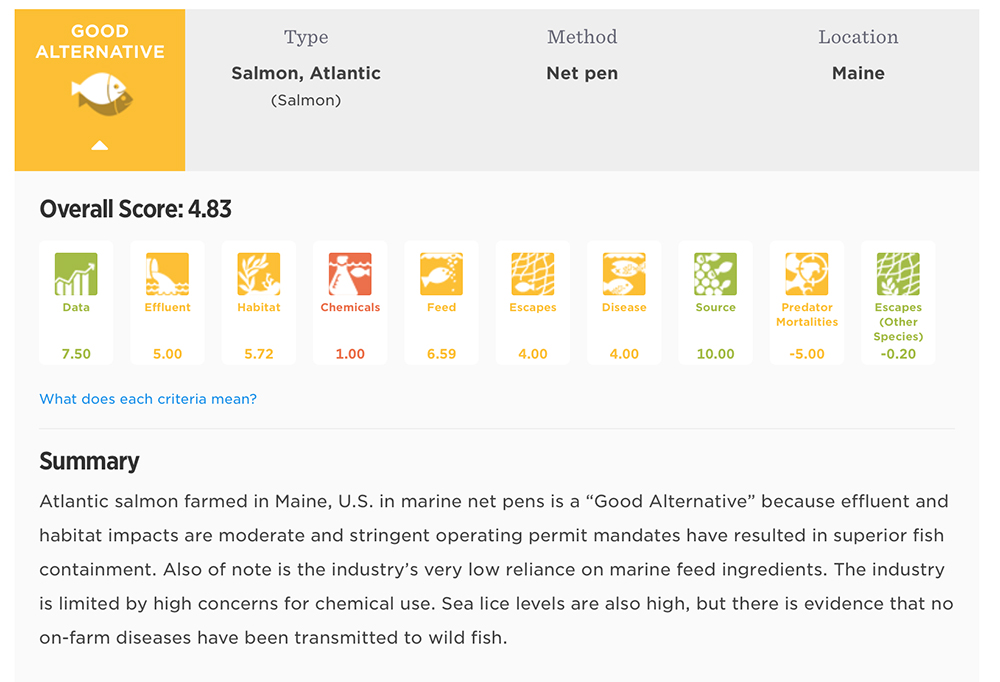Click the Escapes net icon
Screen dimensions: 1000x682
pos(533,274)
